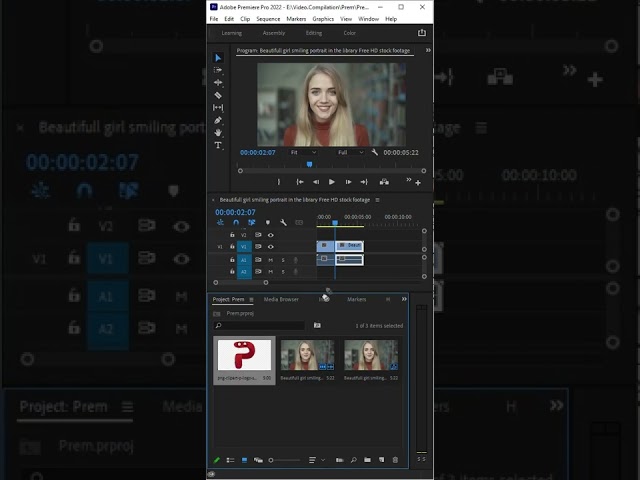Image resolution: width=640 pixels, height=480 pixels.
Task: Click Go to Out point button
Action: tap(364, 182)
